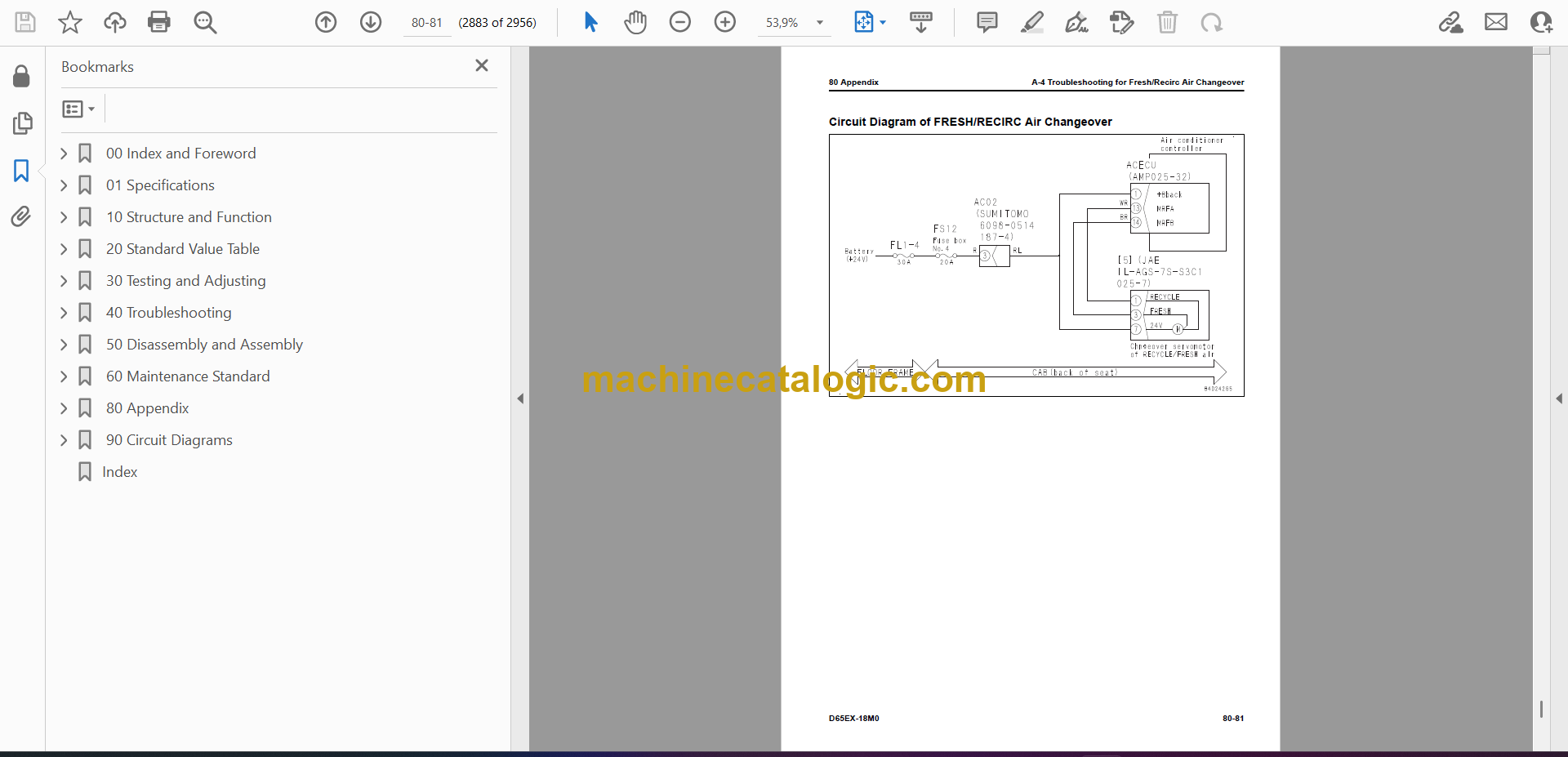This screenshot has height=757, width=1568.
Task: Expand the 10 Structure and Function bookmark
Action: (64, 216)
